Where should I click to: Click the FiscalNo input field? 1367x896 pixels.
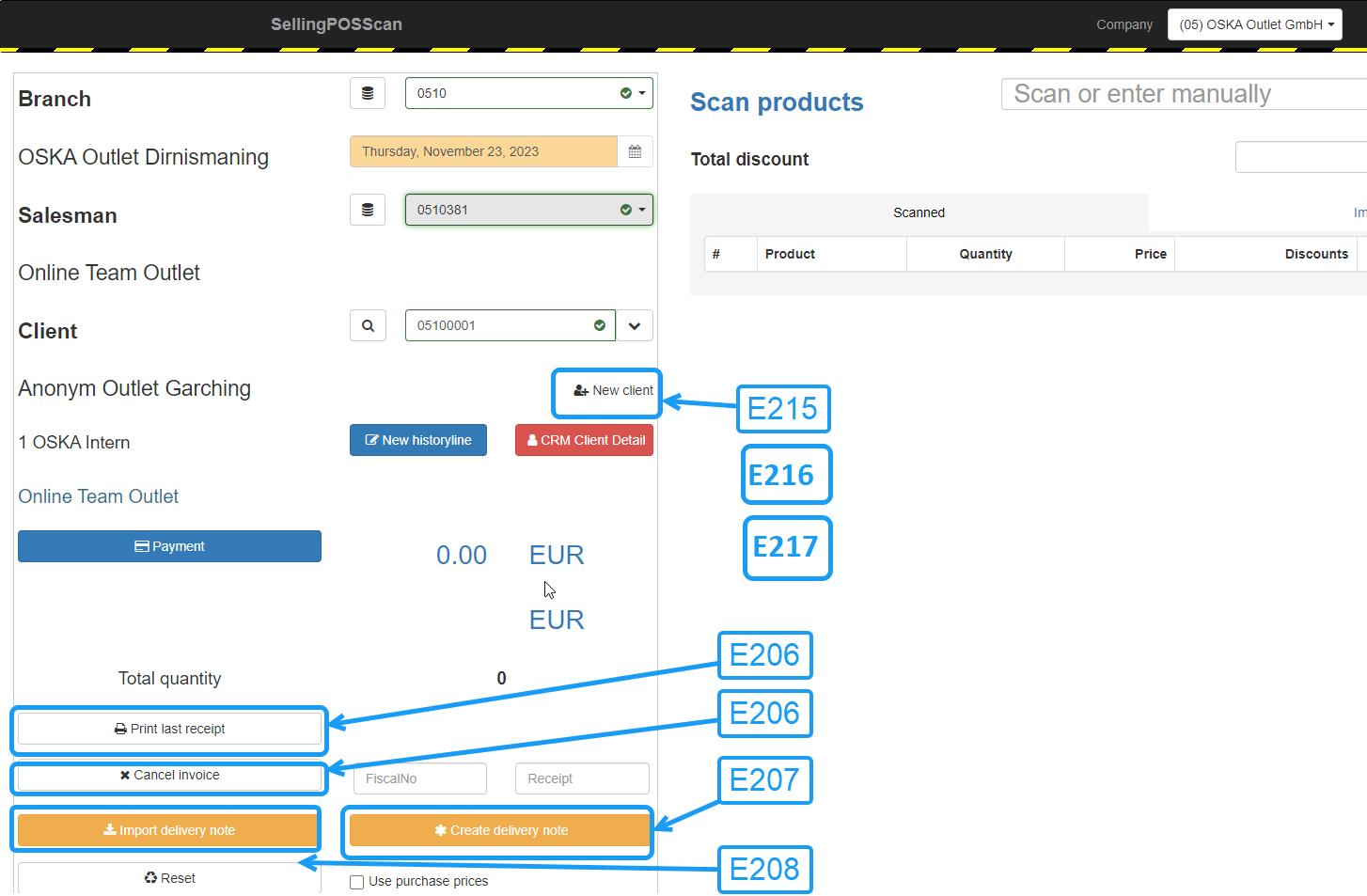pos(419,778)
